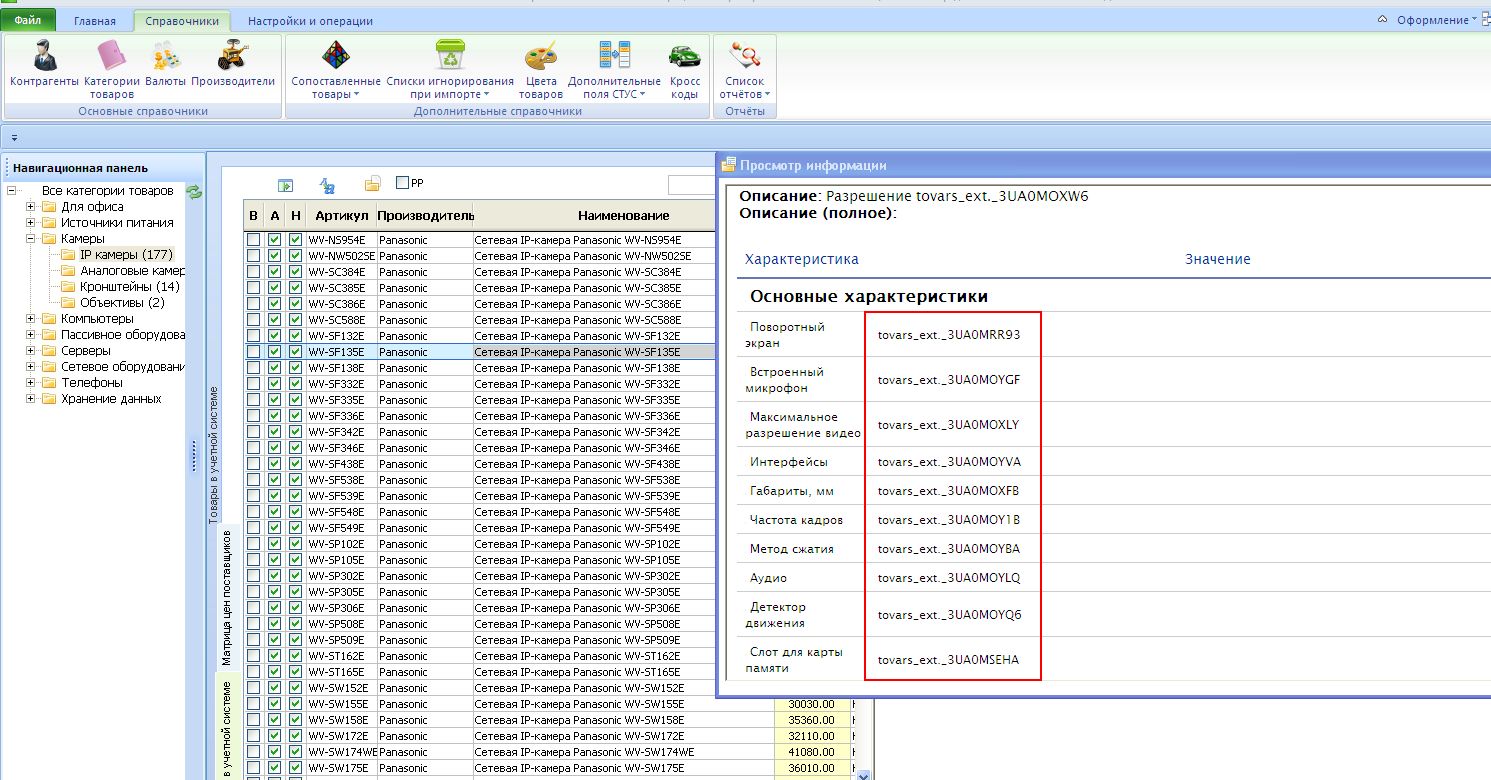The image size is (1491, 780).
Task: Click the letters-with-arrows icon above the grid
Action: [327, 184]
